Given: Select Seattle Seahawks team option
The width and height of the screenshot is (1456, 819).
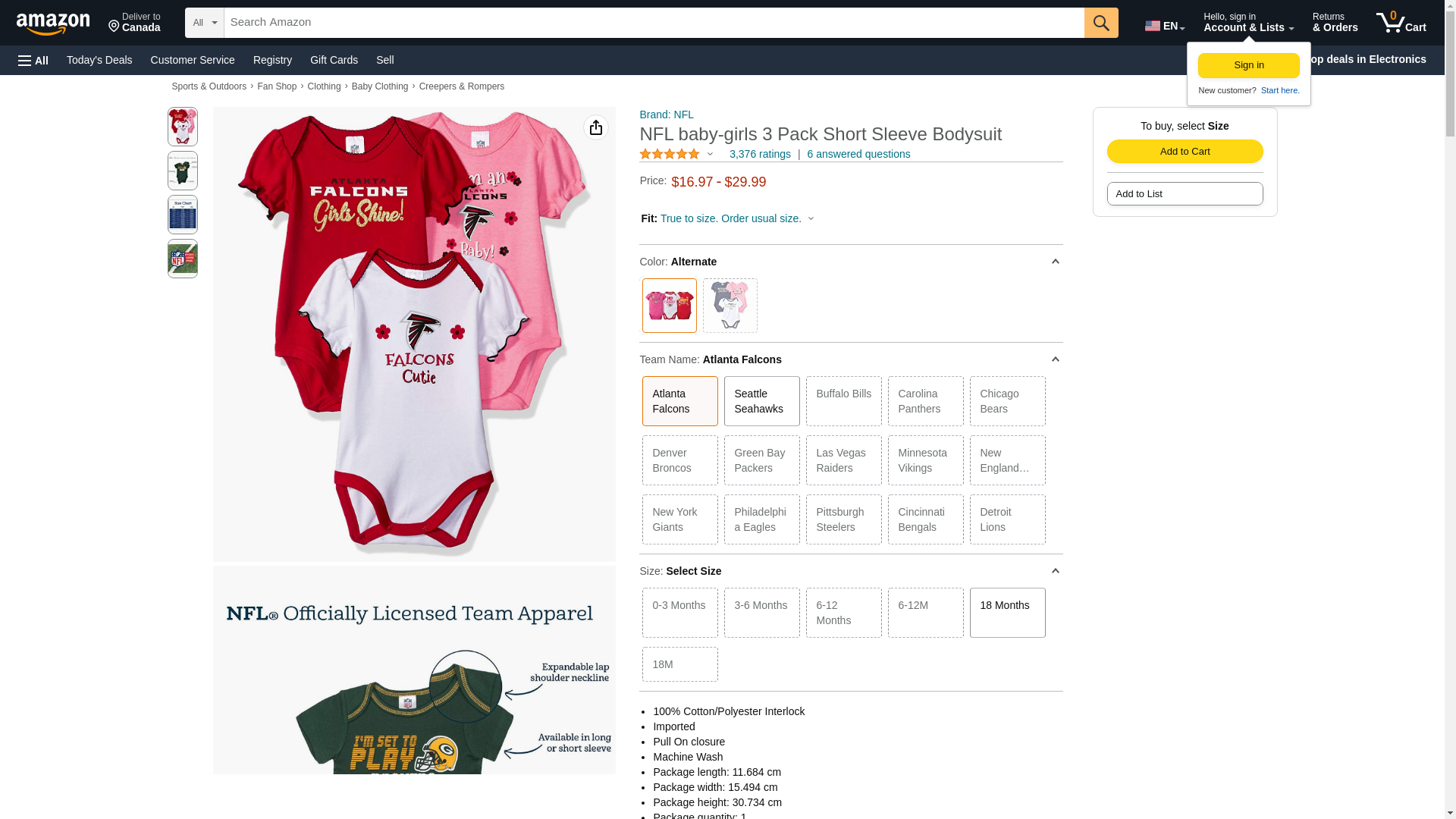Looking at the screenshot, I should (x=761, y=401).
